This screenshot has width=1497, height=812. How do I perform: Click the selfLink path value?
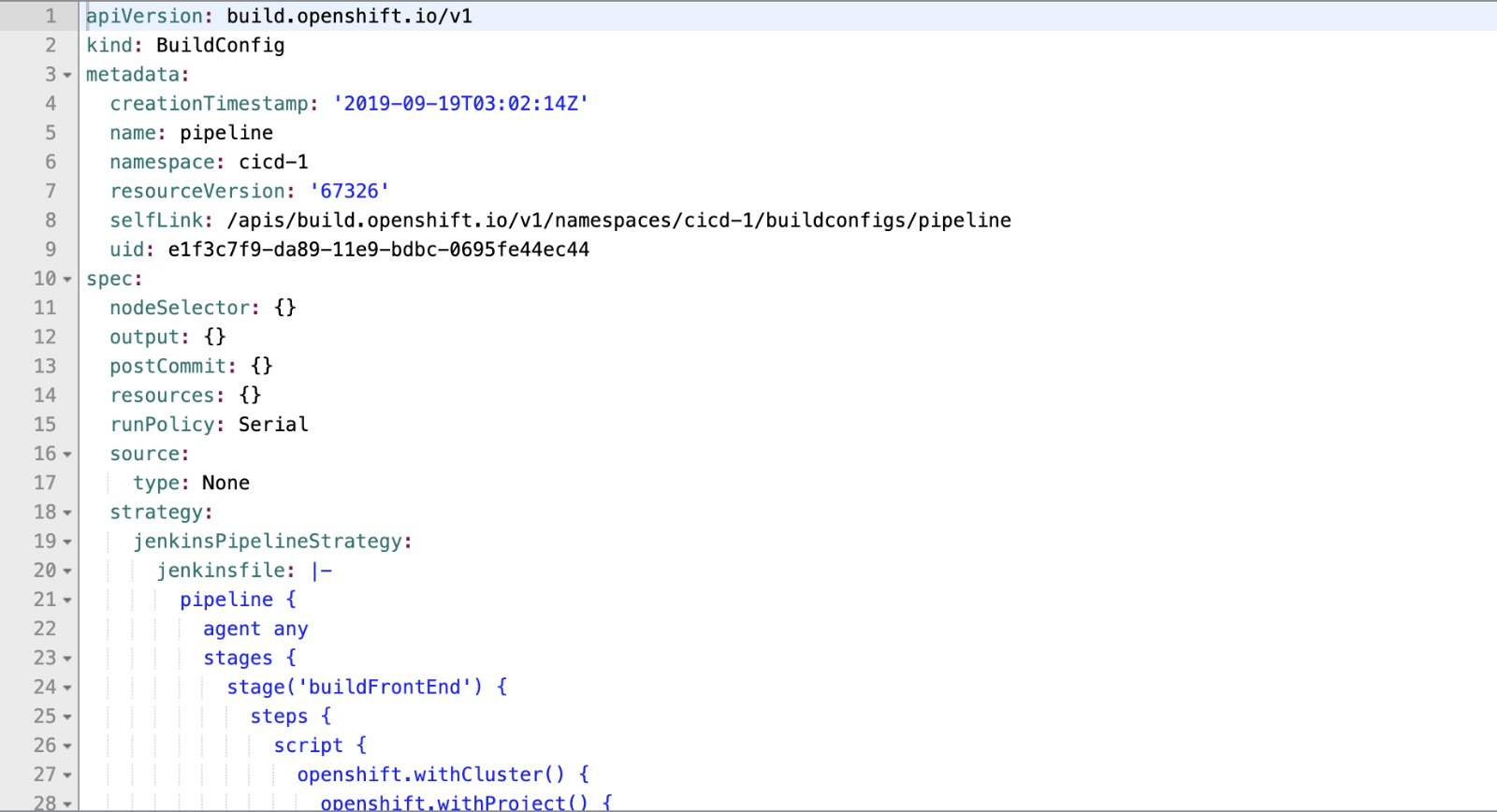point(618,220)
